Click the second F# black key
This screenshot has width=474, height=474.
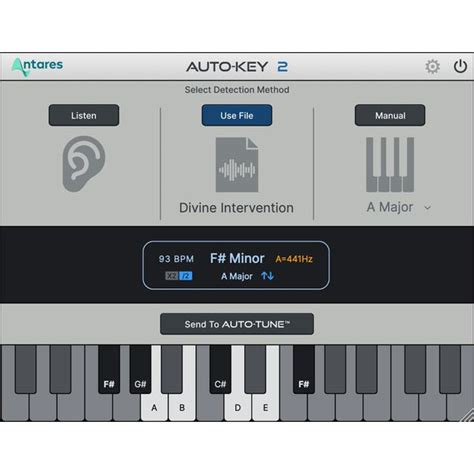point(304,369)
